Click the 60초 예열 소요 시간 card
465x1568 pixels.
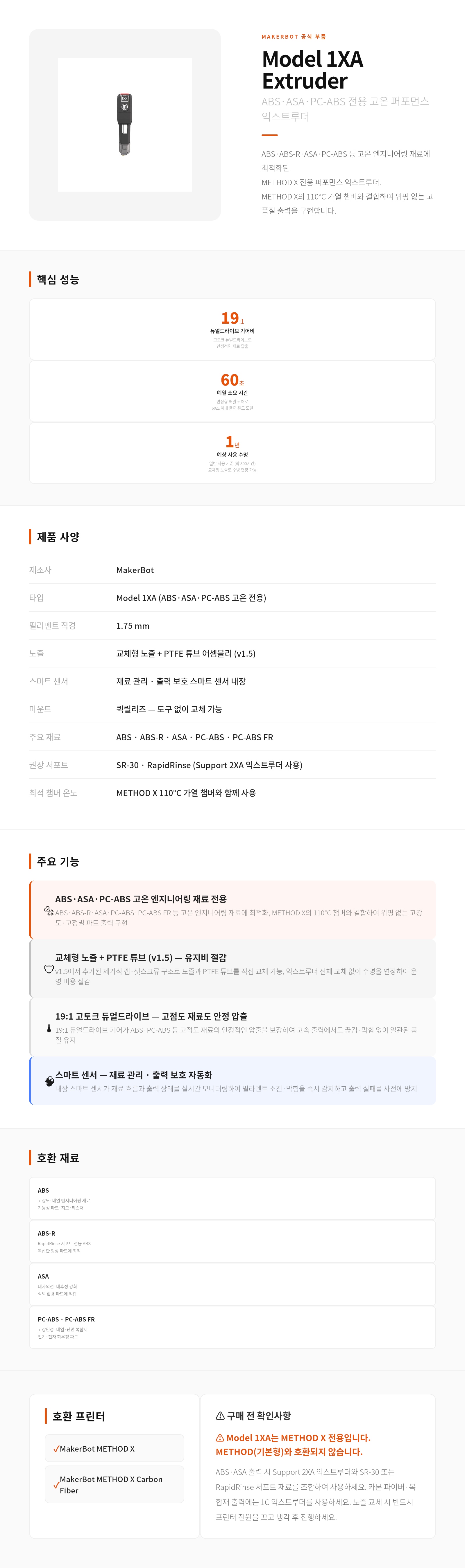point(232,391)
